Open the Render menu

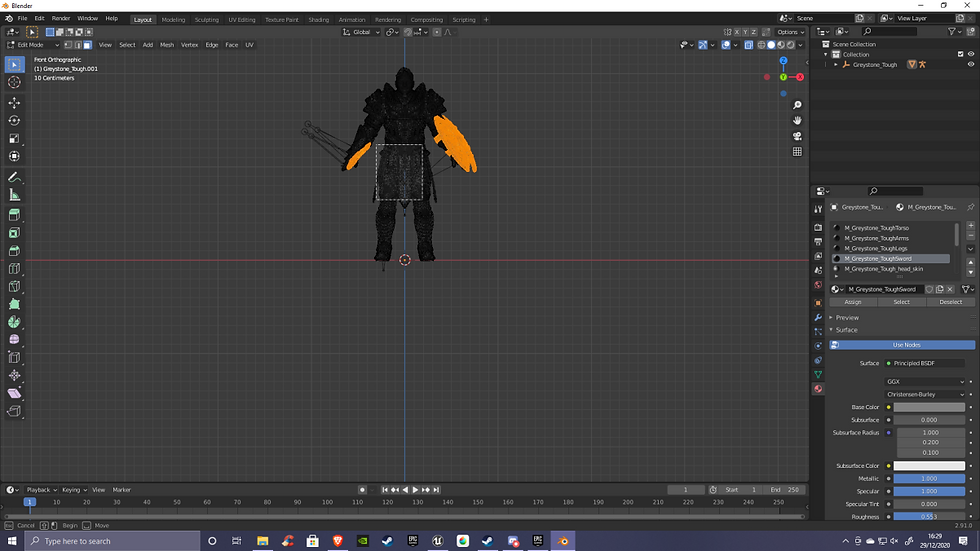pyautogui.click(x=61, y=19)
